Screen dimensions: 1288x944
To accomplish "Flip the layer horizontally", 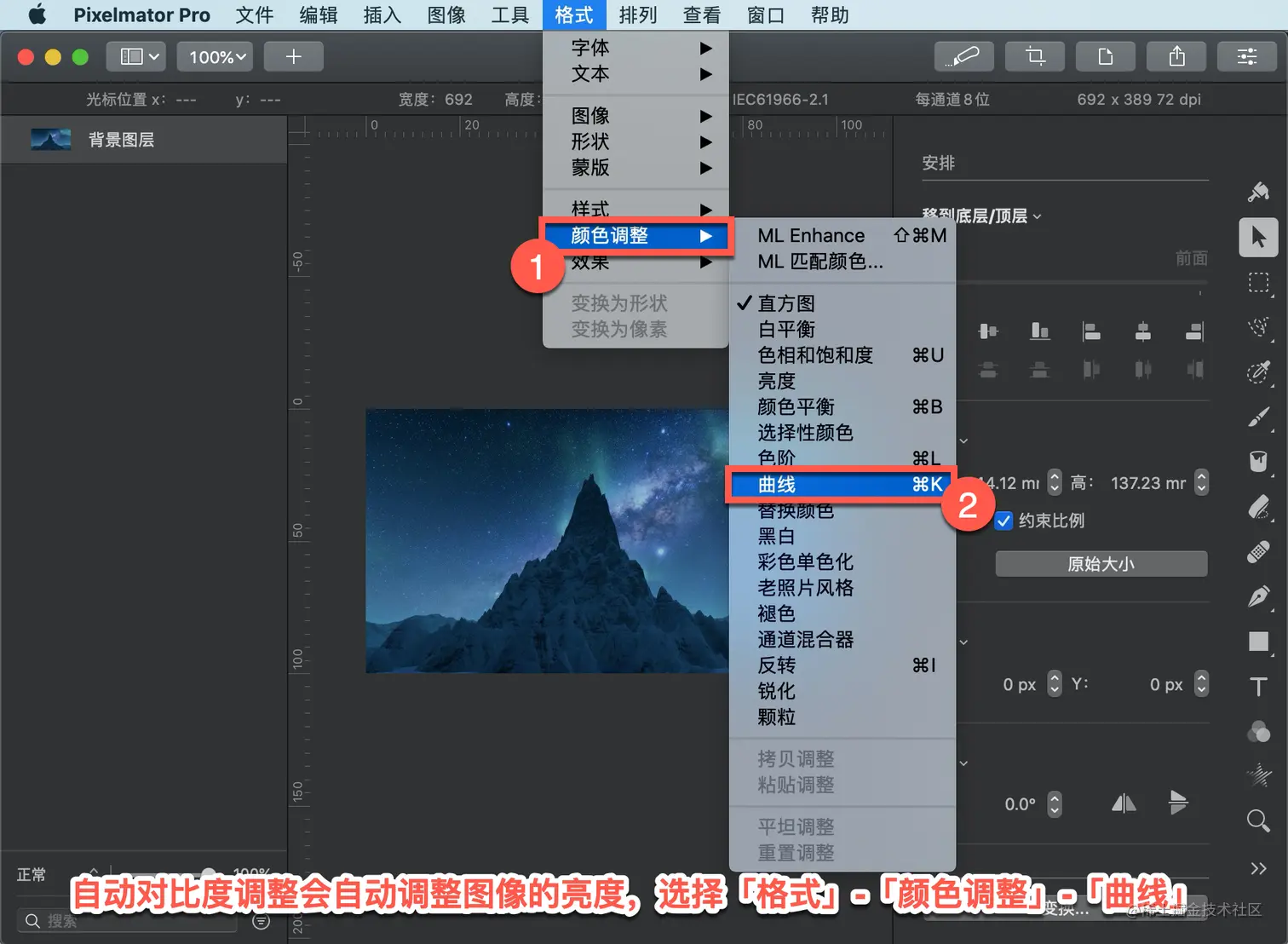I will [x=1124, y=803].
